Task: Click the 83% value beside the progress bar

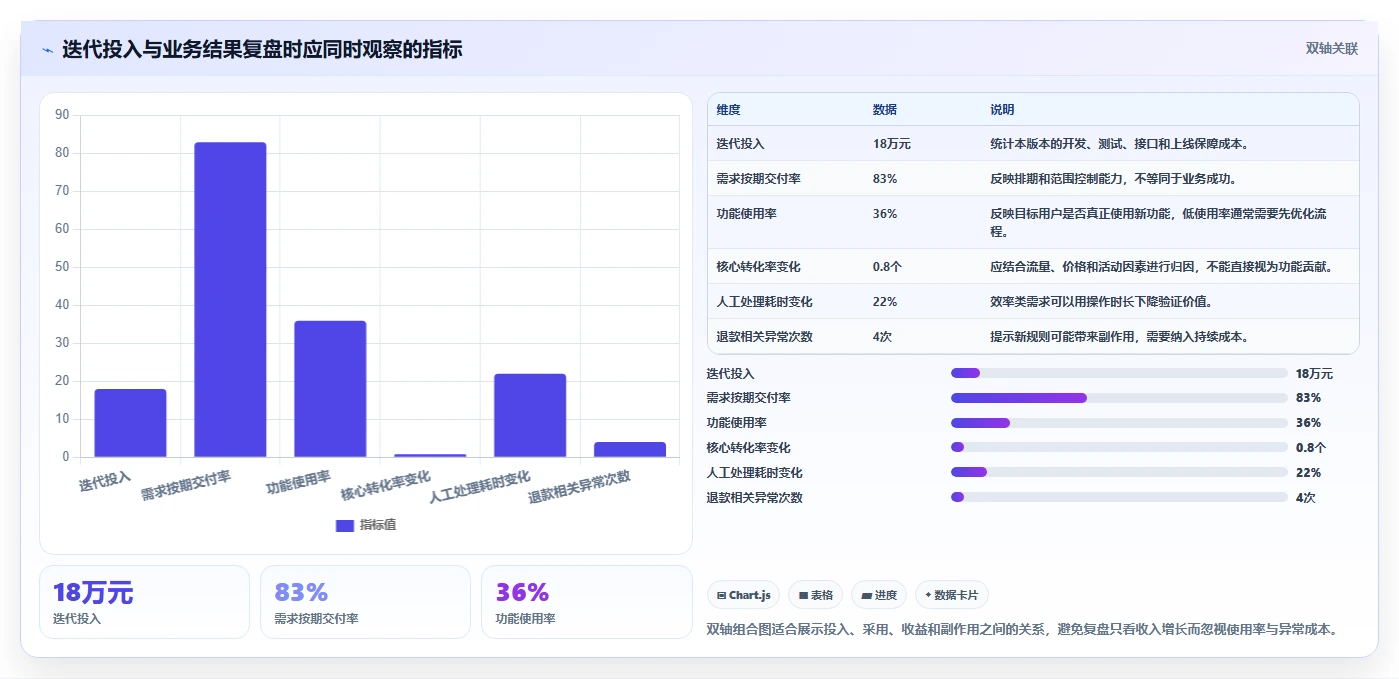Action: [1308, 398]
